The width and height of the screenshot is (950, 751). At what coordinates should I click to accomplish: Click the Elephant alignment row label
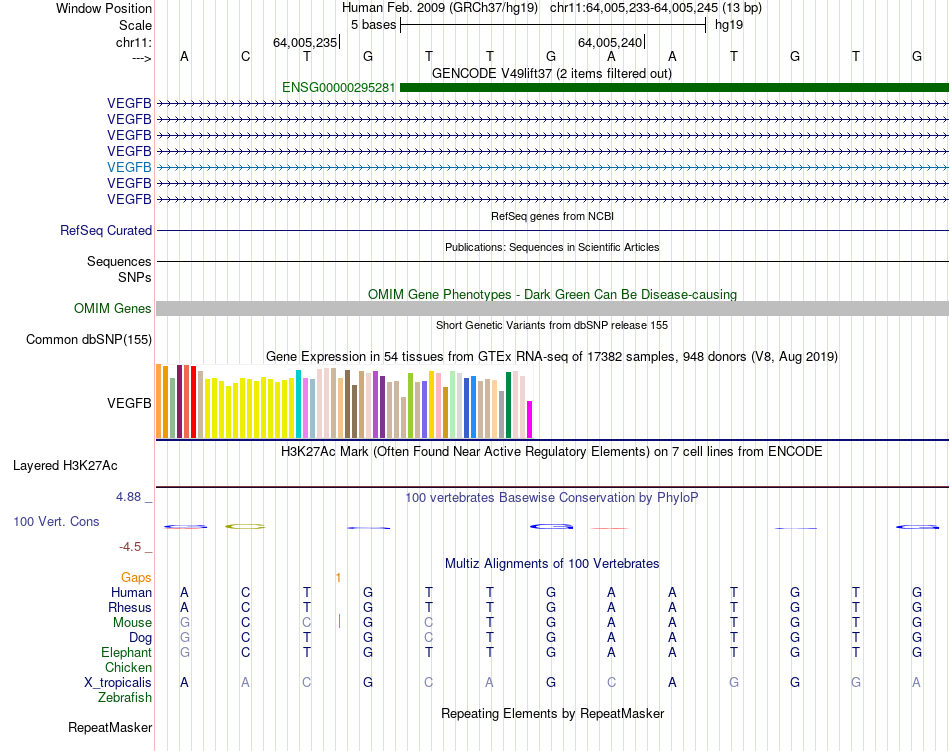pos(127,653)
